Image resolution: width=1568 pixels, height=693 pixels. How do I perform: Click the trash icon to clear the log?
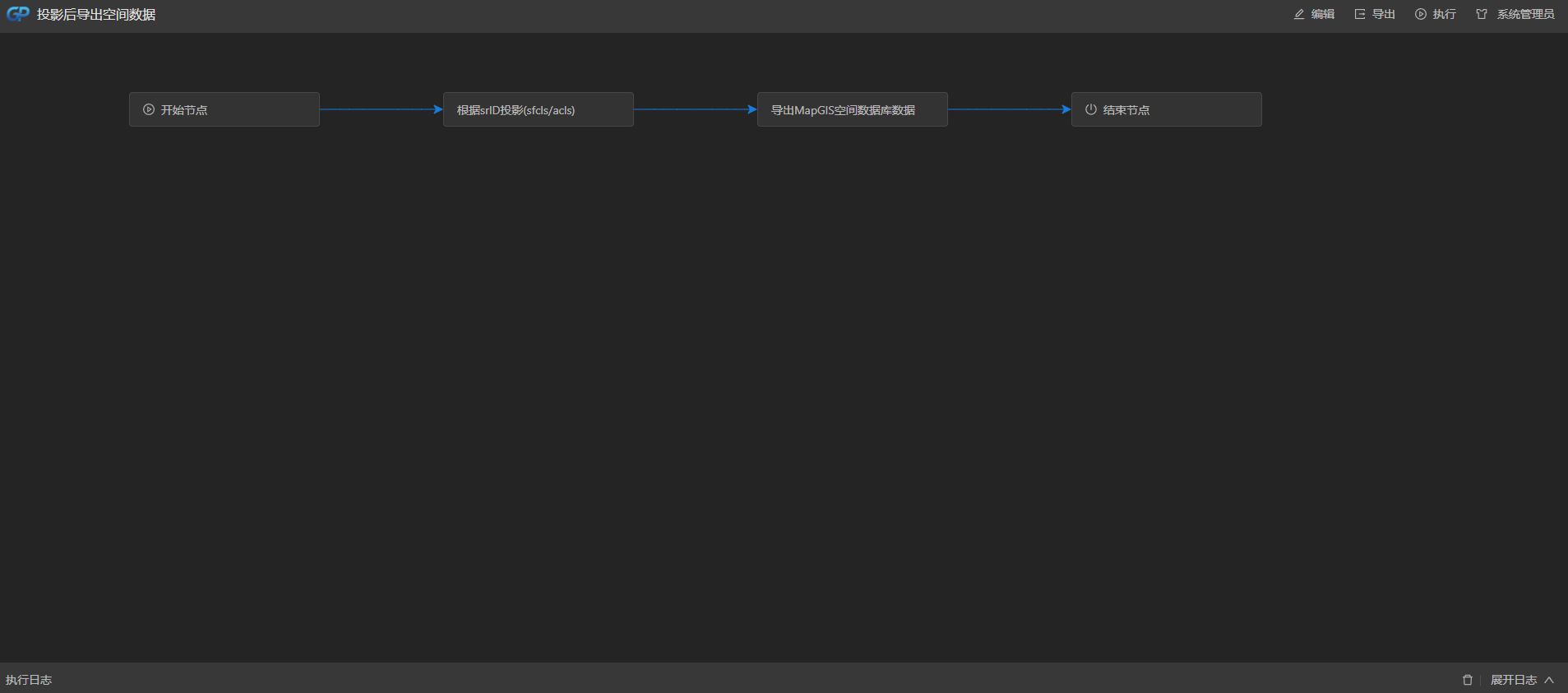1468,680
